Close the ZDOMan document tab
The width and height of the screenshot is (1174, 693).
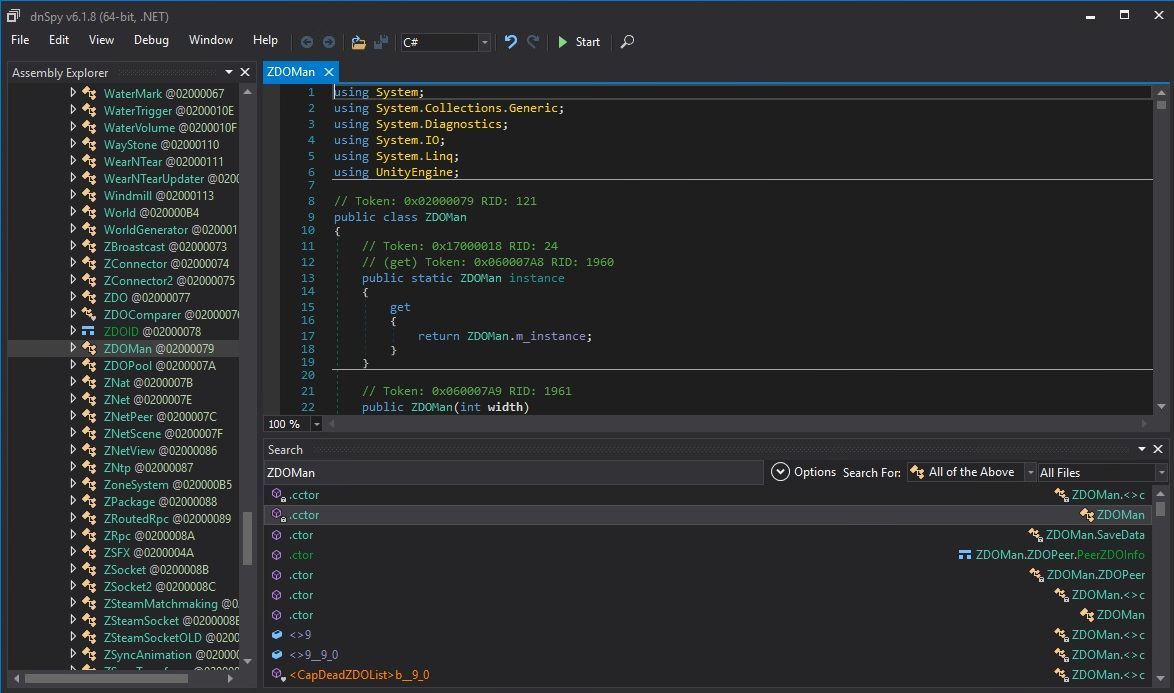[x=327, y=72]
